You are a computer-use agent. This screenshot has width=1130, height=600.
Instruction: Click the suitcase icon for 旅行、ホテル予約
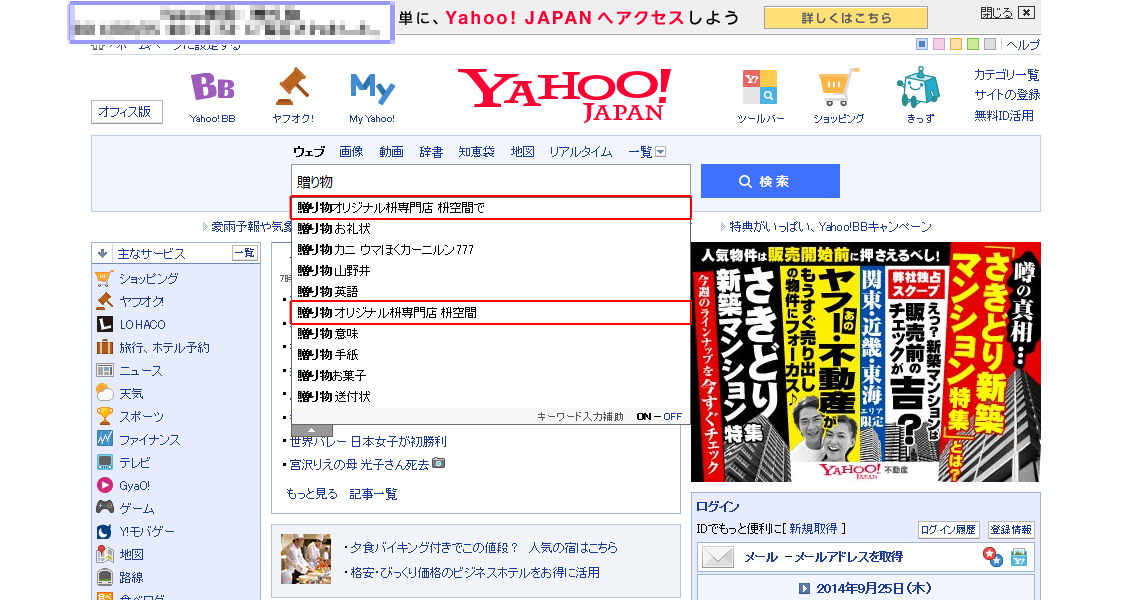coord(104,347)
